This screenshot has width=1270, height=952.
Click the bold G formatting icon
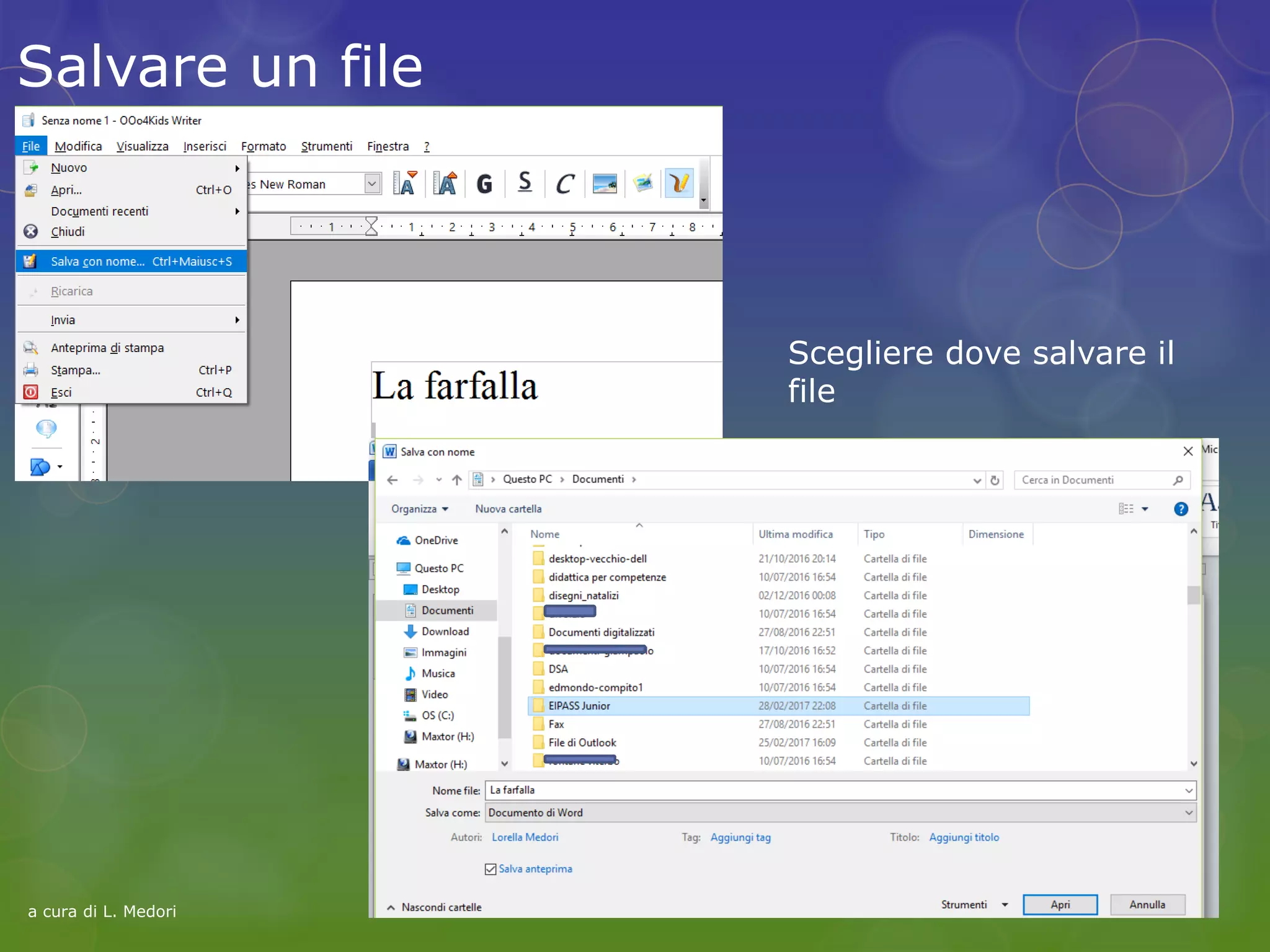tap(484, 184)
